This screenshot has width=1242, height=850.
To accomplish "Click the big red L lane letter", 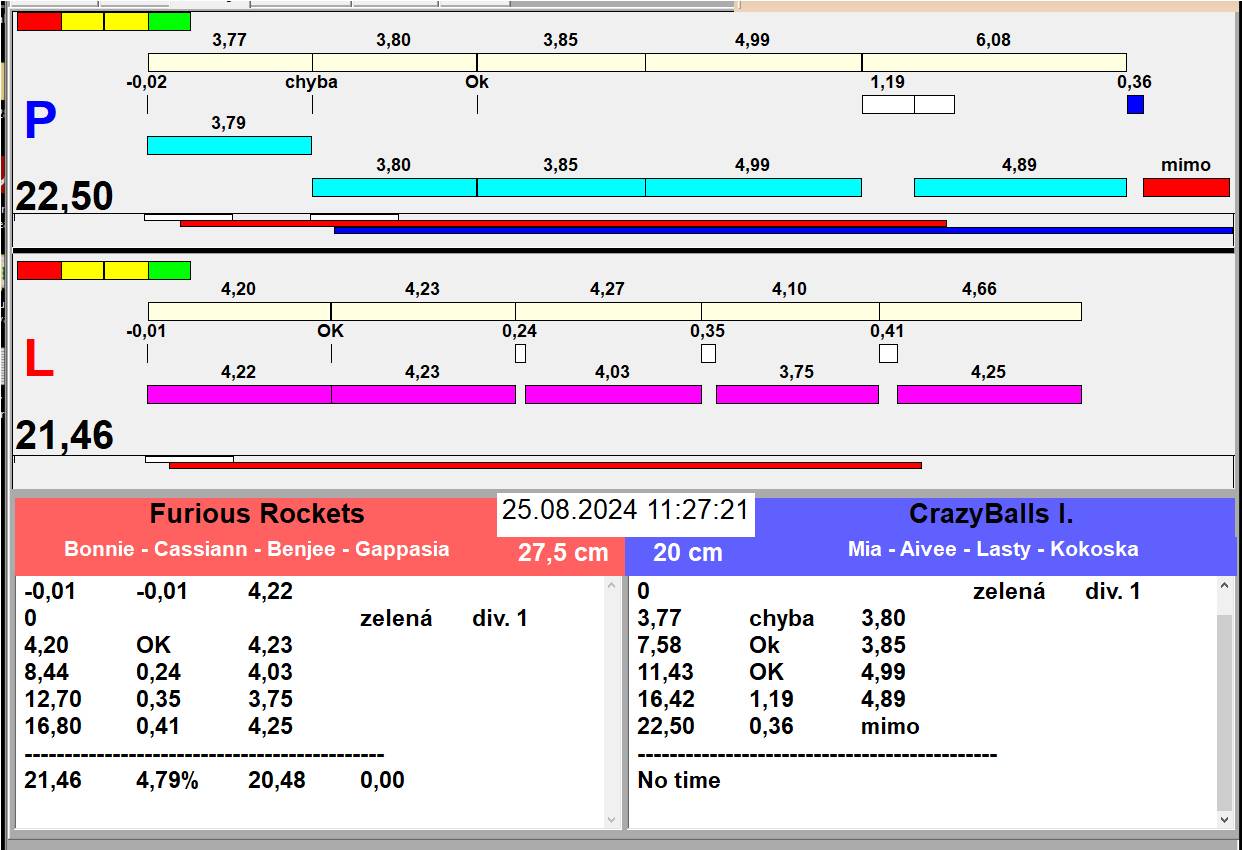I will [38, 360].
